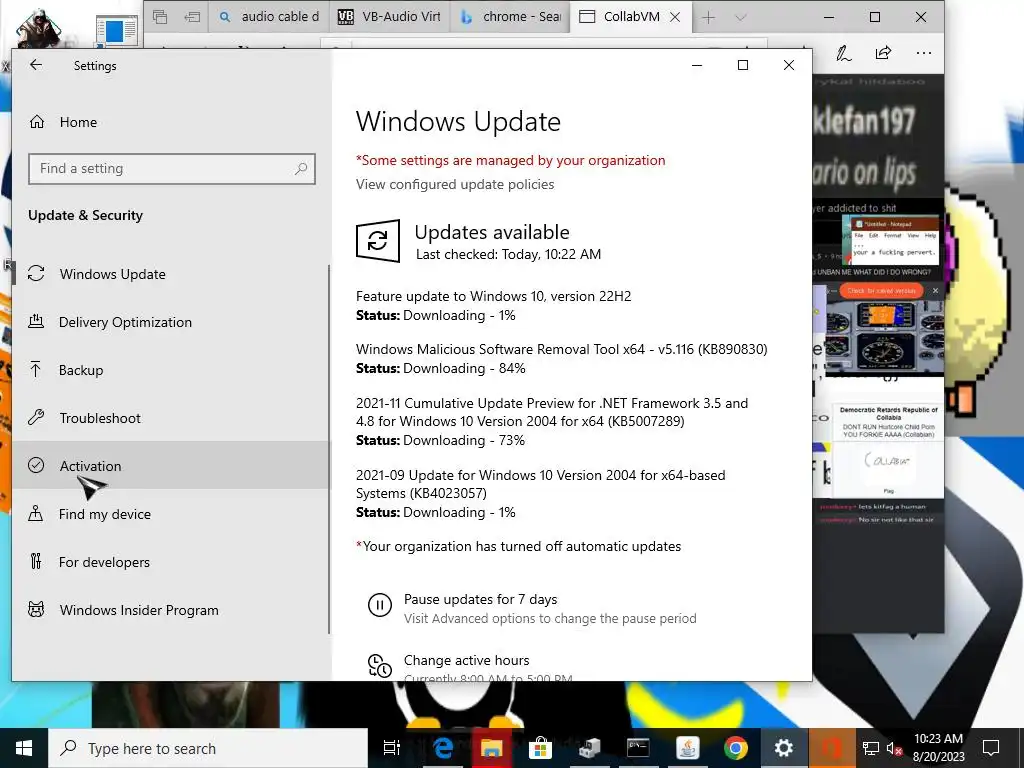This screenshot has height=768, width=1024.
Task: Click Edge tabs you've set aside icon
Action: pyautogui.click(x=160, y=17)
